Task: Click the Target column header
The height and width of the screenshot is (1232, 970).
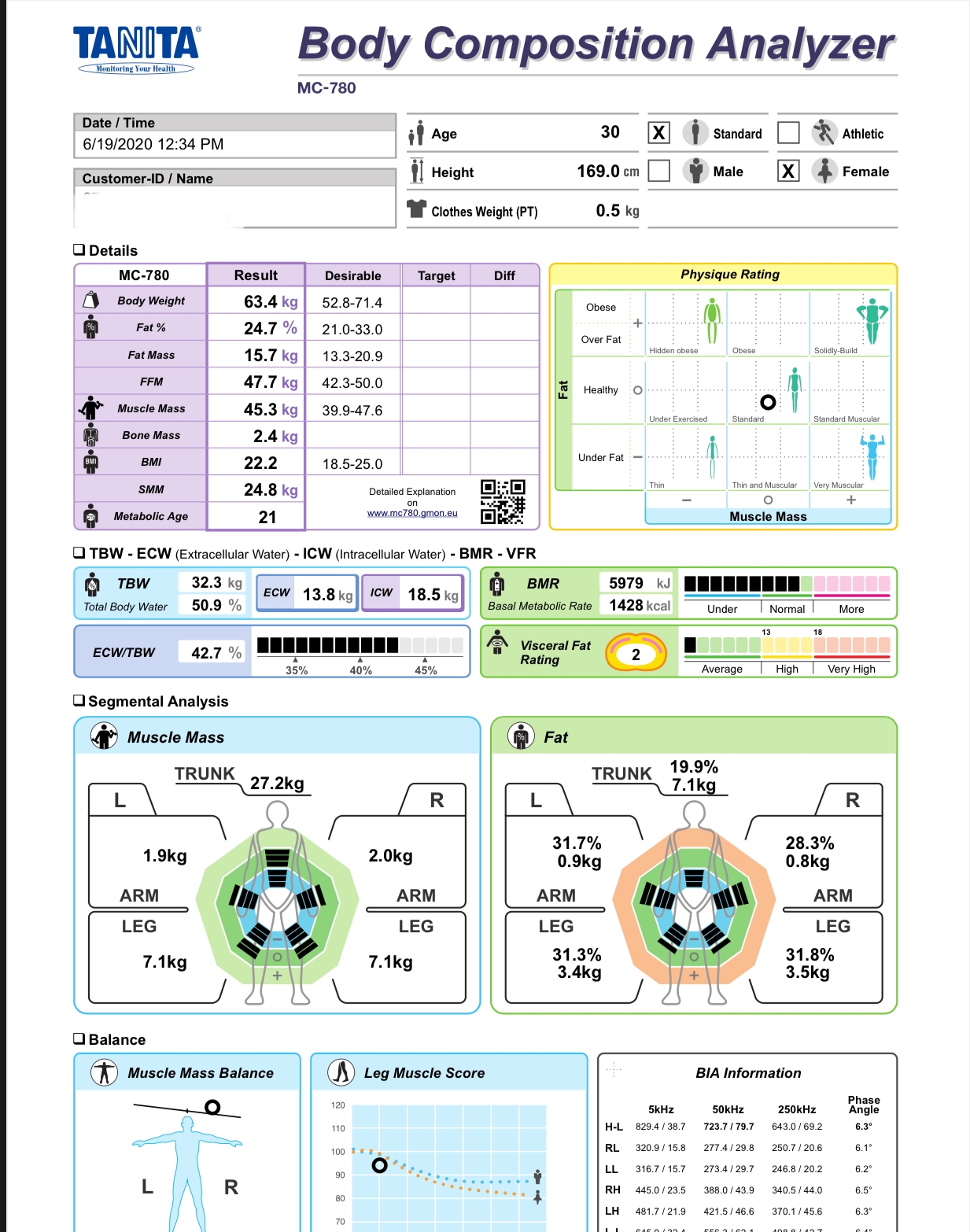Action: [x=437, y=275]
